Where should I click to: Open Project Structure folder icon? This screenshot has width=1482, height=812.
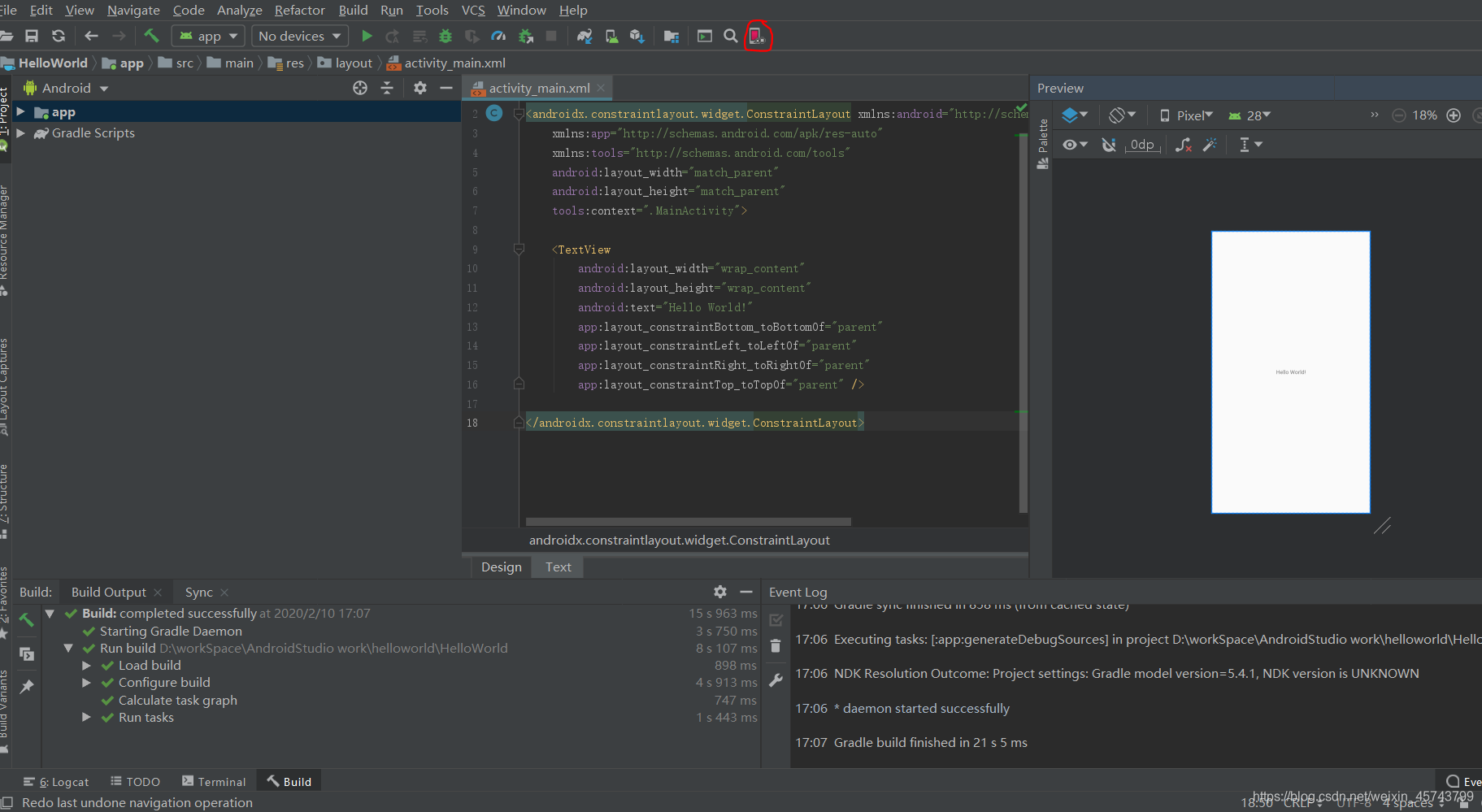[671, 36]
